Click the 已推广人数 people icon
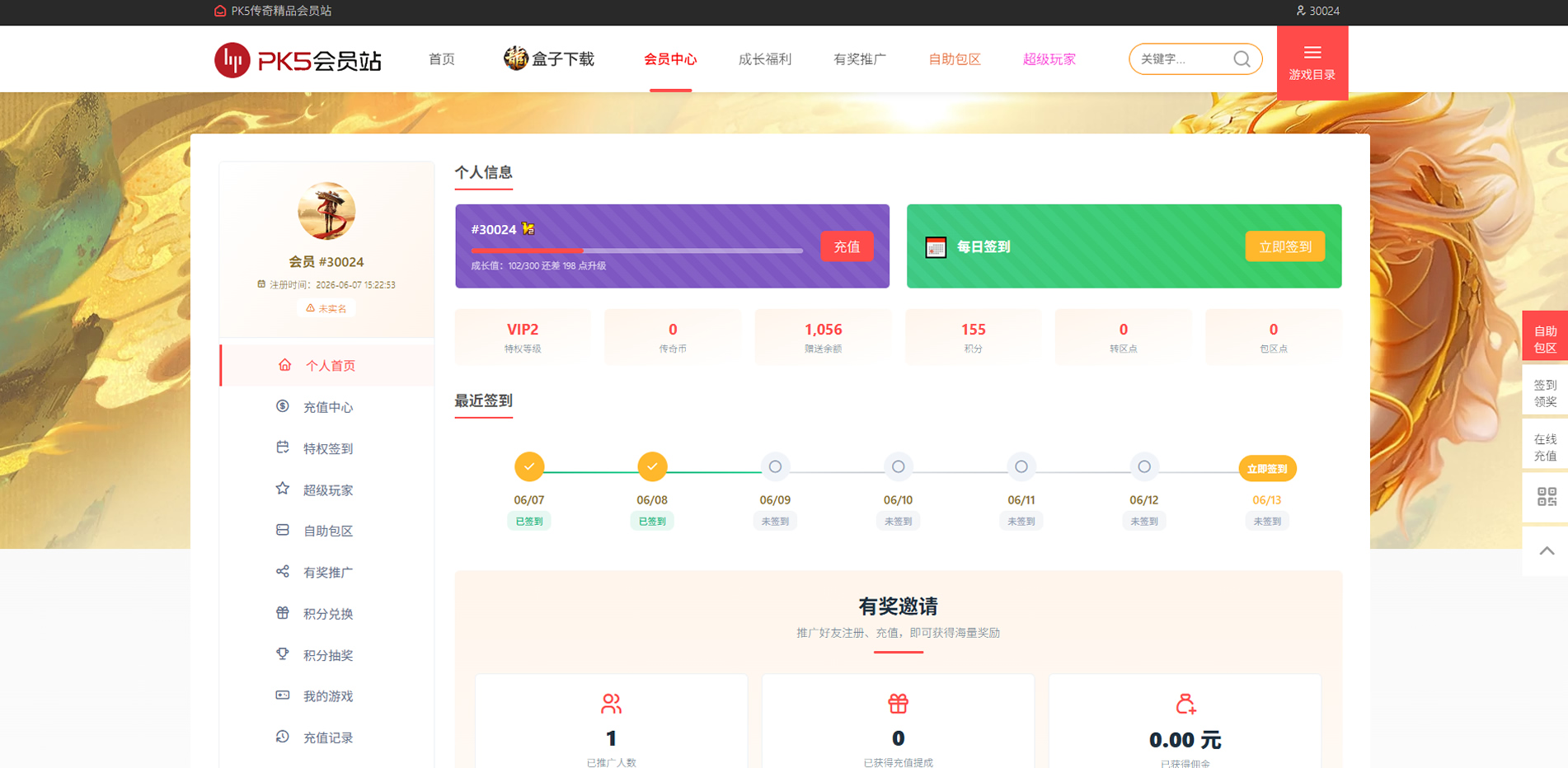Image resolution: width=1568 pixels, height=768 pixels. pos(611,704)
